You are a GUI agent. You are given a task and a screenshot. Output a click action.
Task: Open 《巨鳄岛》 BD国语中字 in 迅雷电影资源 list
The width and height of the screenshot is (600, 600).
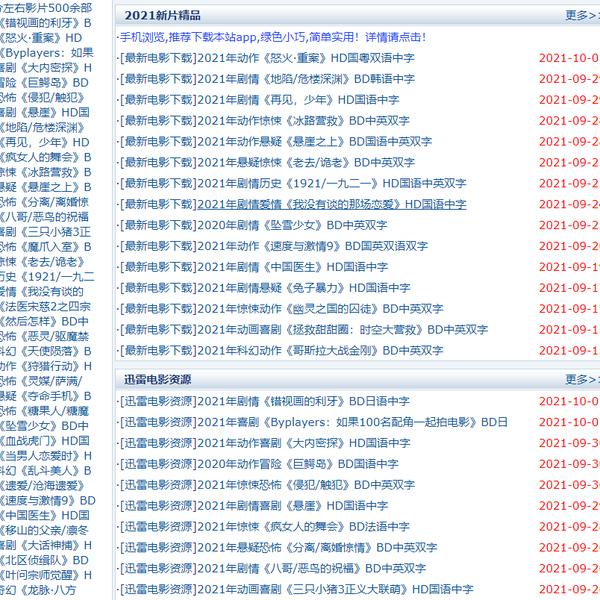point(298,464)
